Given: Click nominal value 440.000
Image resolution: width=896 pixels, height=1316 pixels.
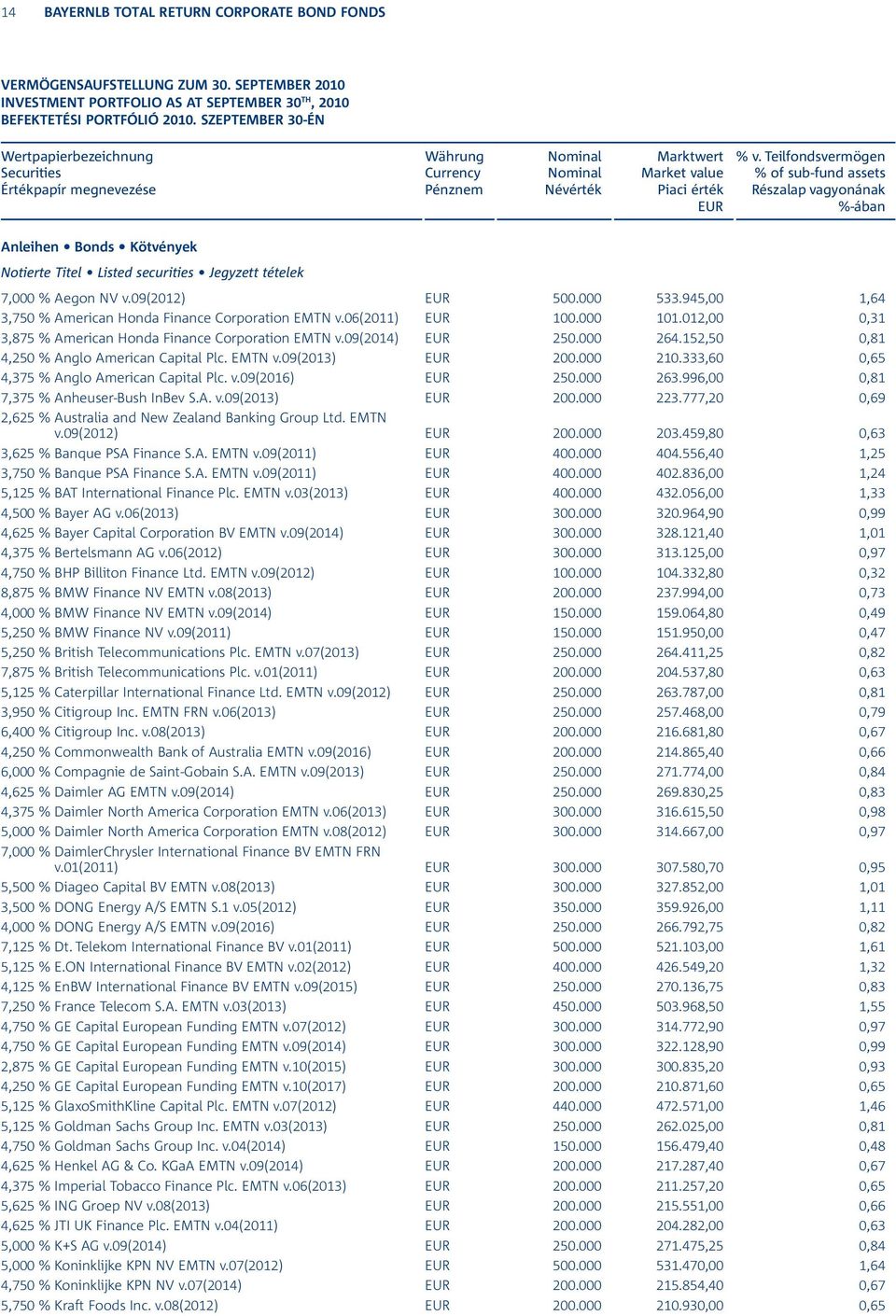Looking at the screenshot, I should pos(577,1107).
